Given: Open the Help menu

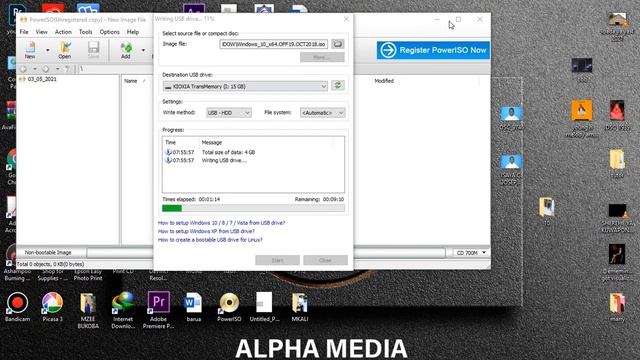Looking at the screenshot, I should [x=133, y=32].
